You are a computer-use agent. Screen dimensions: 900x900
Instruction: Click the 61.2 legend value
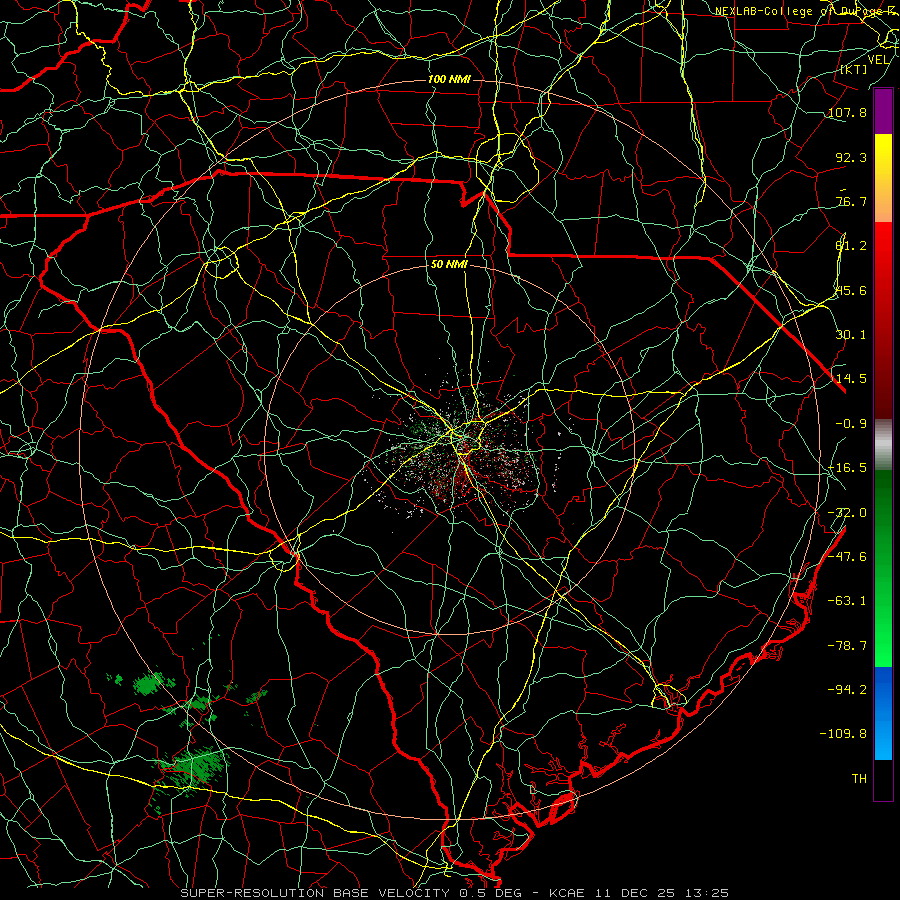pos(851,246)
